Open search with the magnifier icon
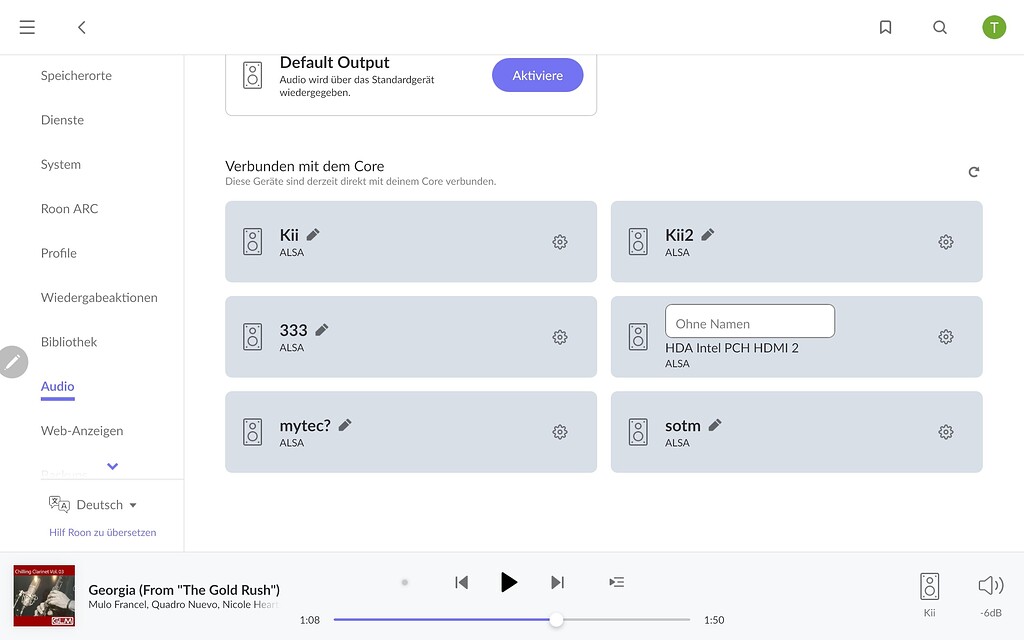 (x=939, y=27)
